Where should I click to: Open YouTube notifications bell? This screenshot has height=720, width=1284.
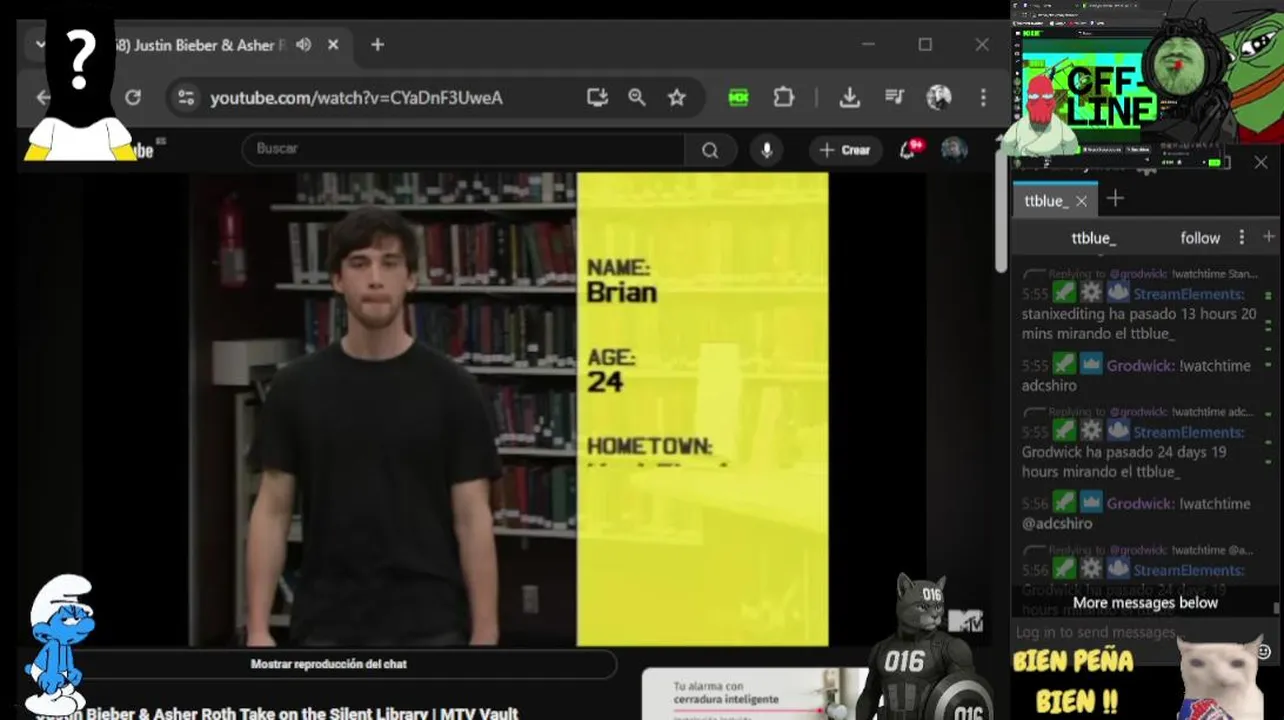point(908,150)
